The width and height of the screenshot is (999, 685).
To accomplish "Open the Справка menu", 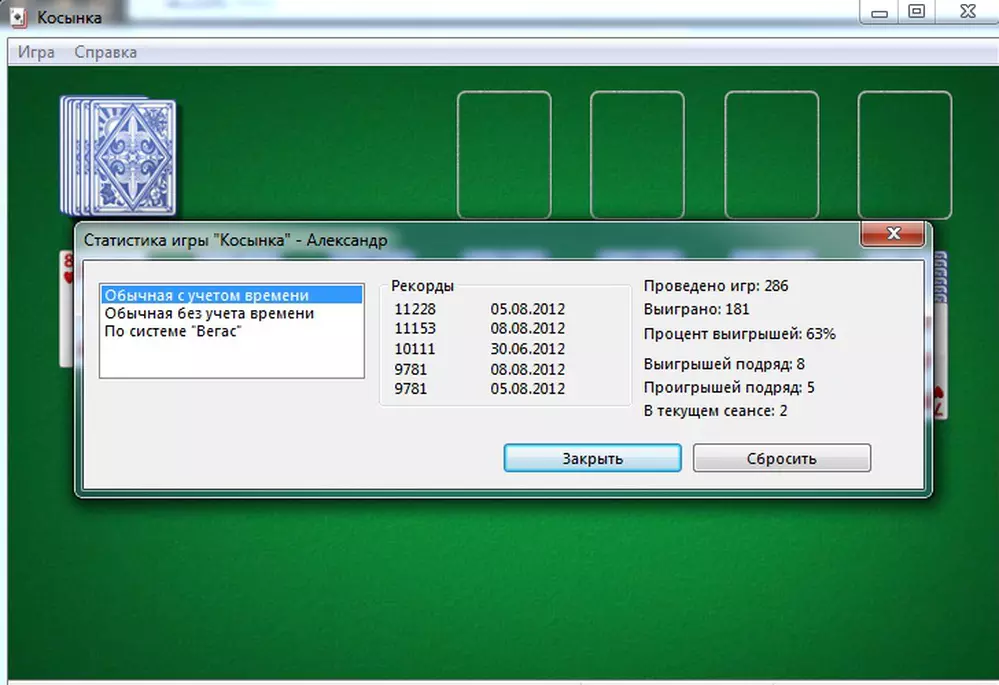I will point(106,52).
